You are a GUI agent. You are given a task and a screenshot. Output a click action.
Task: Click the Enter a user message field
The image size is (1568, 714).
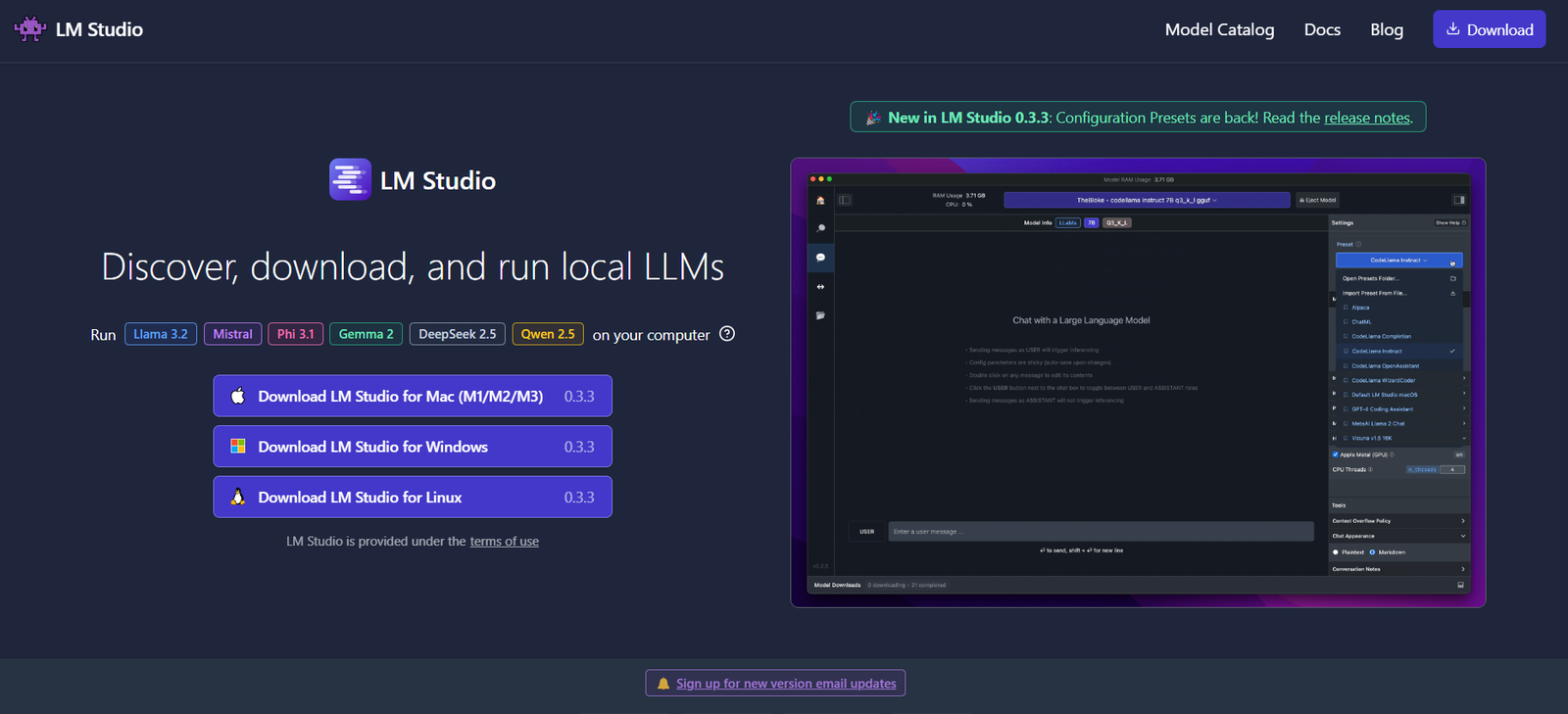(x=1101, y=532)
